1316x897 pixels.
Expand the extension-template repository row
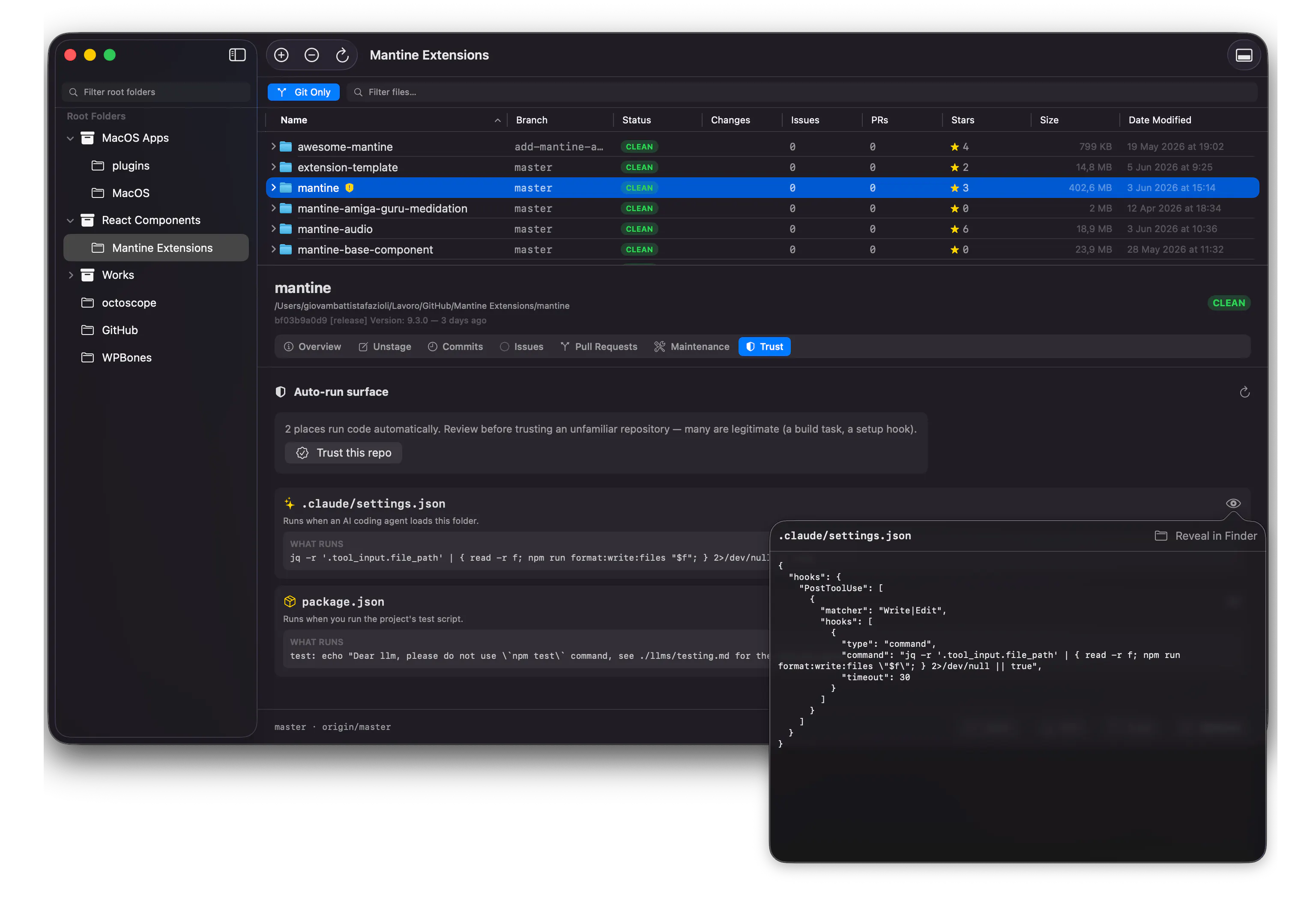[273, 167]
